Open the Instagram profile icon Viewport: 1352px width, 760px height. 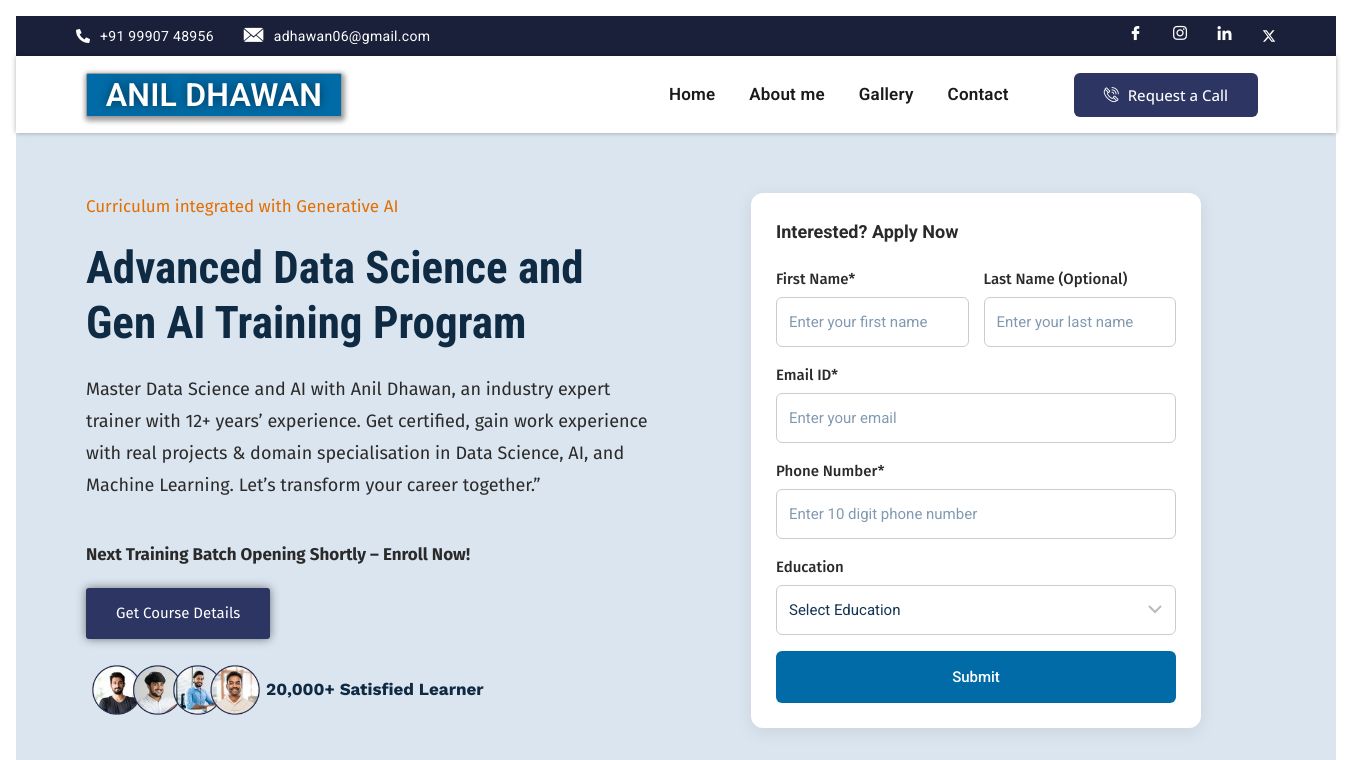point(1180,33)
